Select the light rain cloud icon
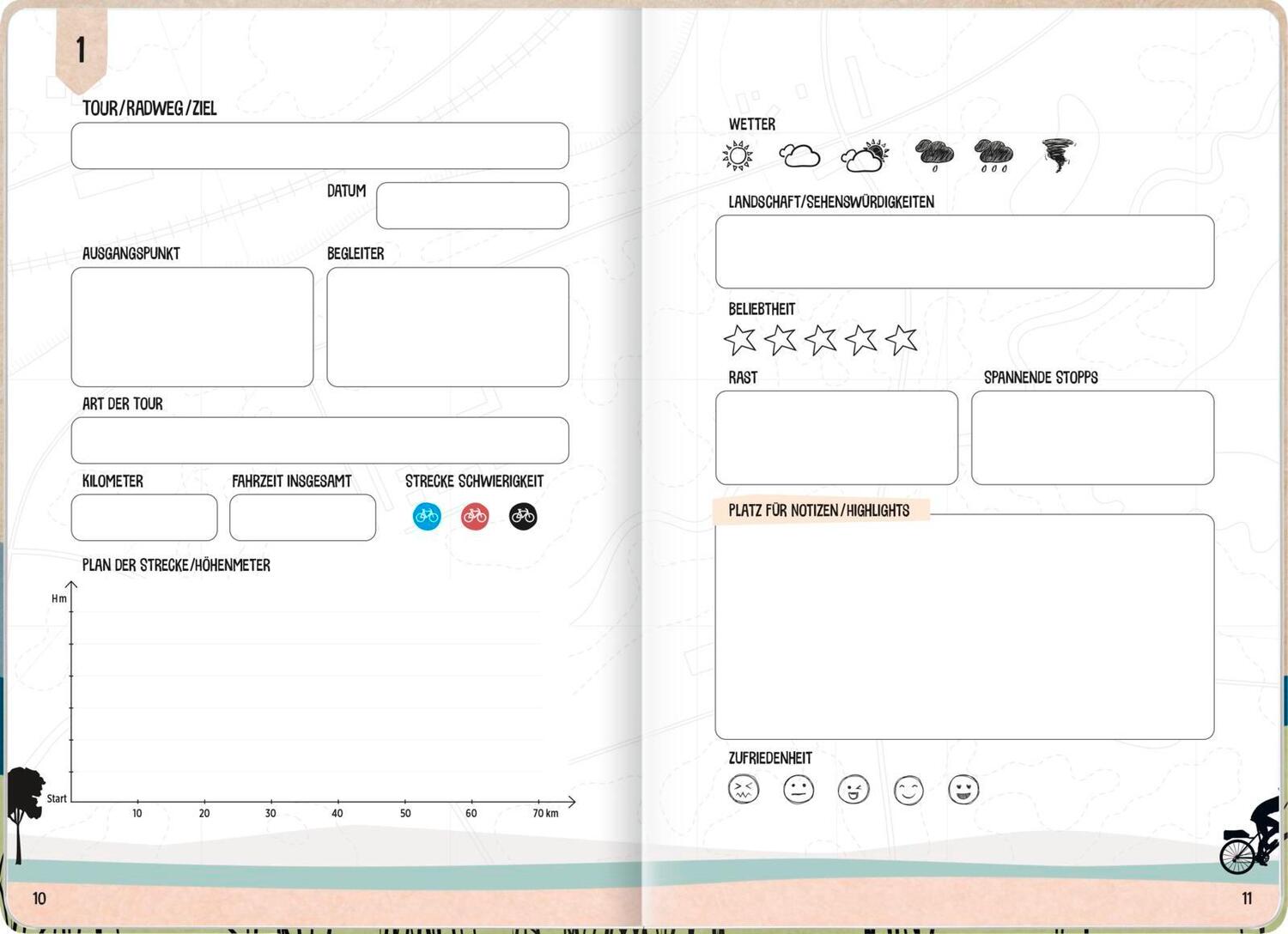Image resolution: width=1288 pixels, height=934 pixels. pyautogui.click(x=934, y=155)
